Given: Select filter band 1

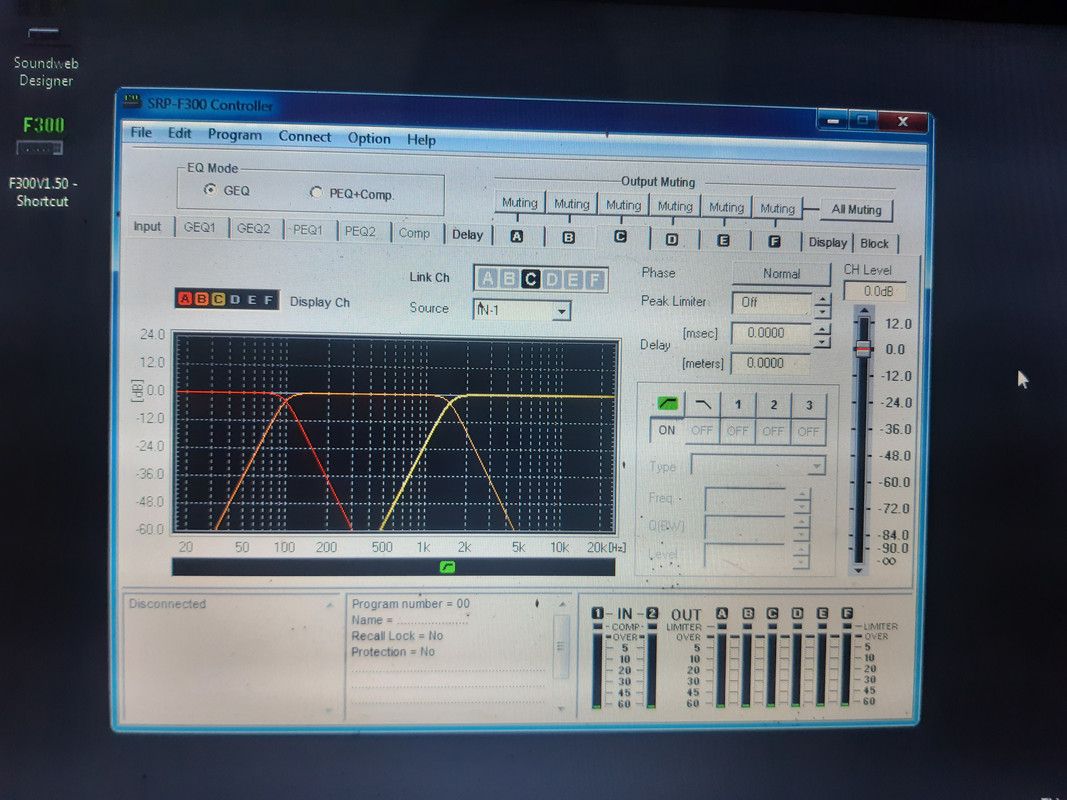Looking at the screenshot, I should pos(738,405).
